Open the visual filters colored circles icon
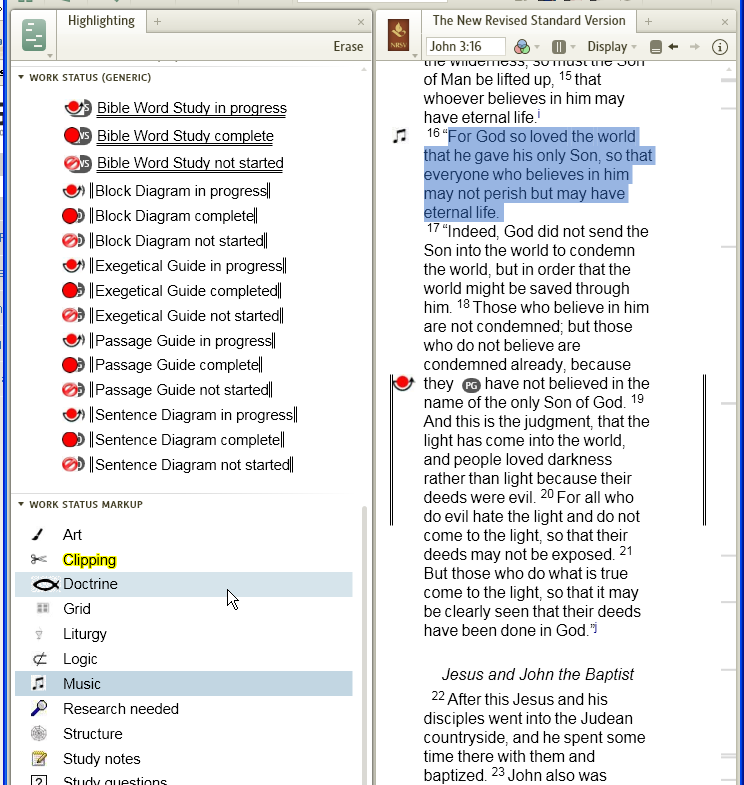 pyautogui.click(x=522, y=47)
